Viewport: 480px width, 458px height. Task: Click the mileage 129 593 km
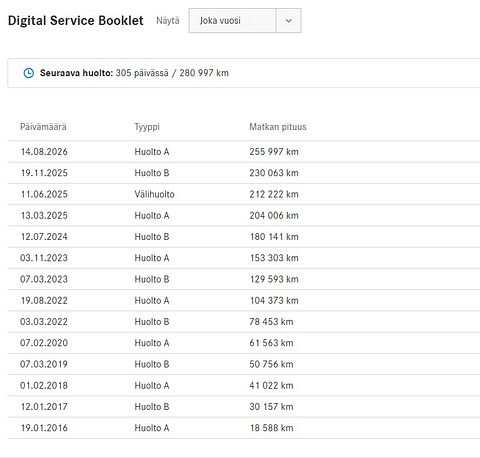[x=274, y=279]
